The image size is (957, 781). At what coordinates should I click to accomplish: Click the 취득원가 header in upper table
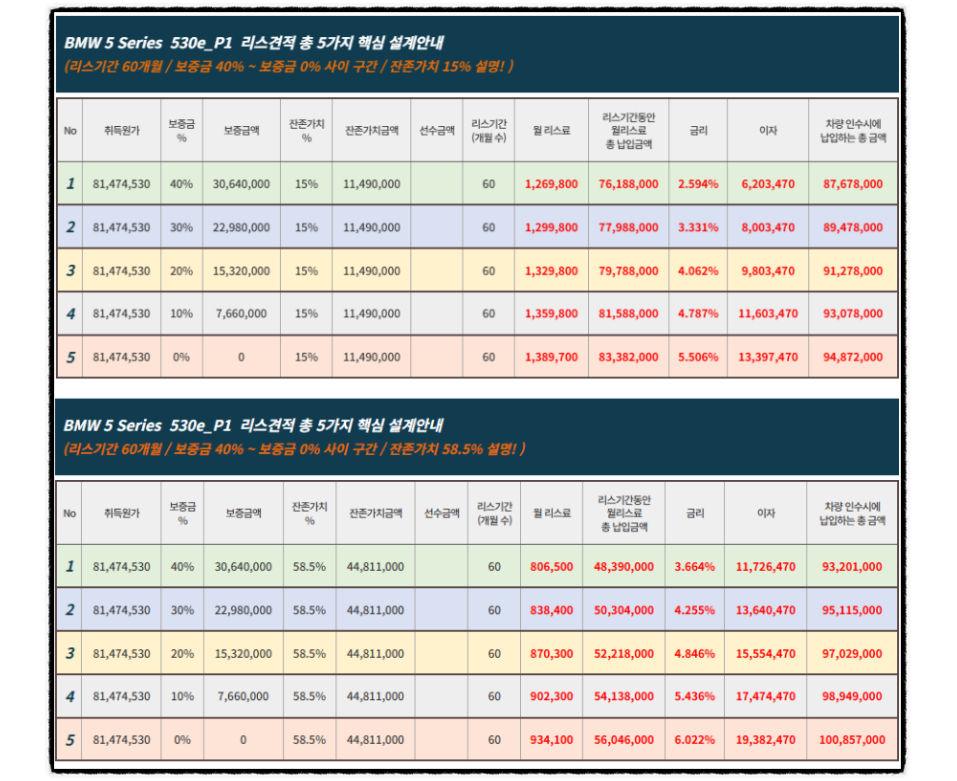tap(121, 130)
